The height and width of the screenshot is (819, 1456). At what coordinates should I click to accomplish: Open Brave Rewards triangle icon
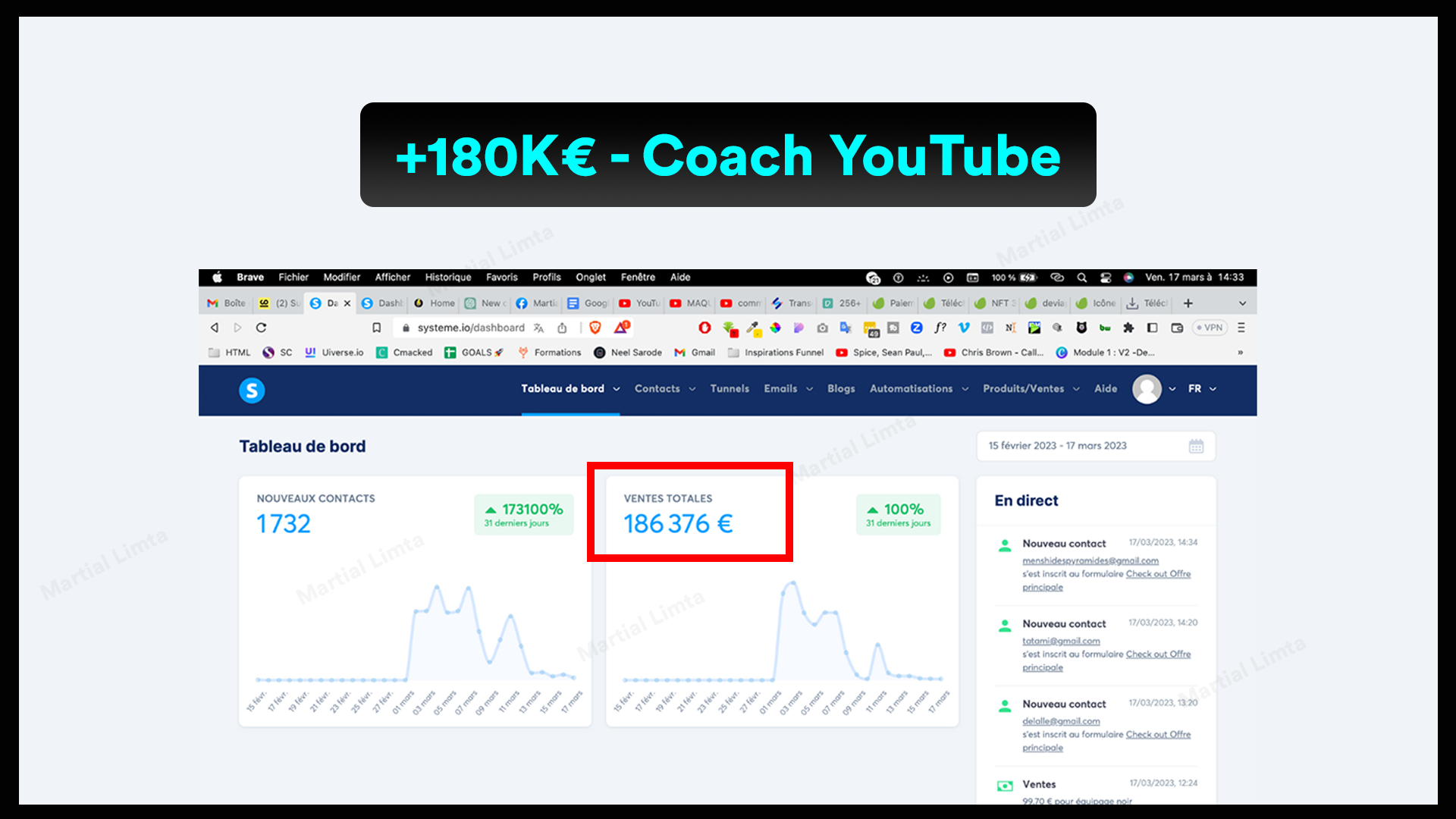coord(622,327)
